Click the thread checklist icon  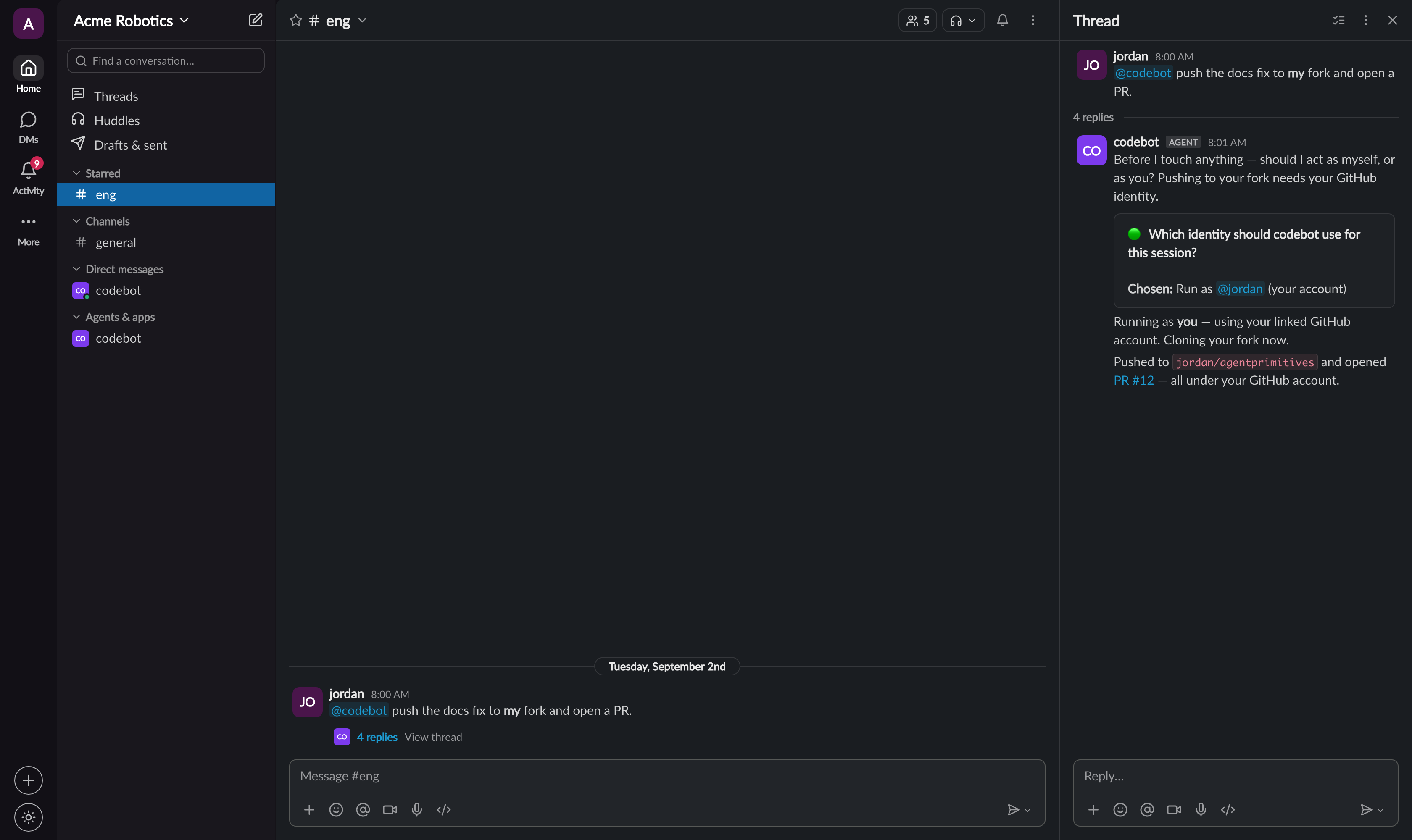point(1339,21)
